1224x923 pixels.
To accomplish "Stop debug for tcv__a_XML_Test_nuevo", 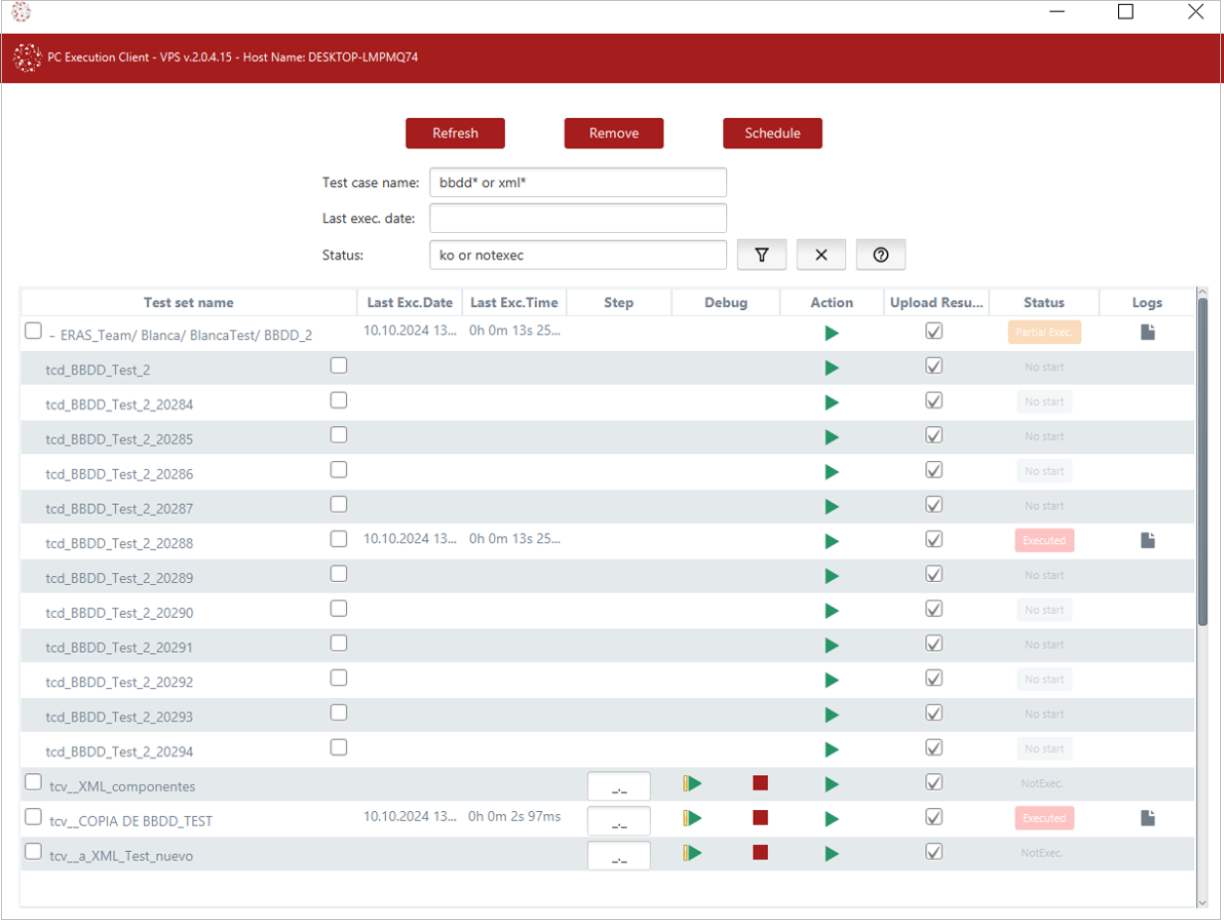I will (760, 853).
